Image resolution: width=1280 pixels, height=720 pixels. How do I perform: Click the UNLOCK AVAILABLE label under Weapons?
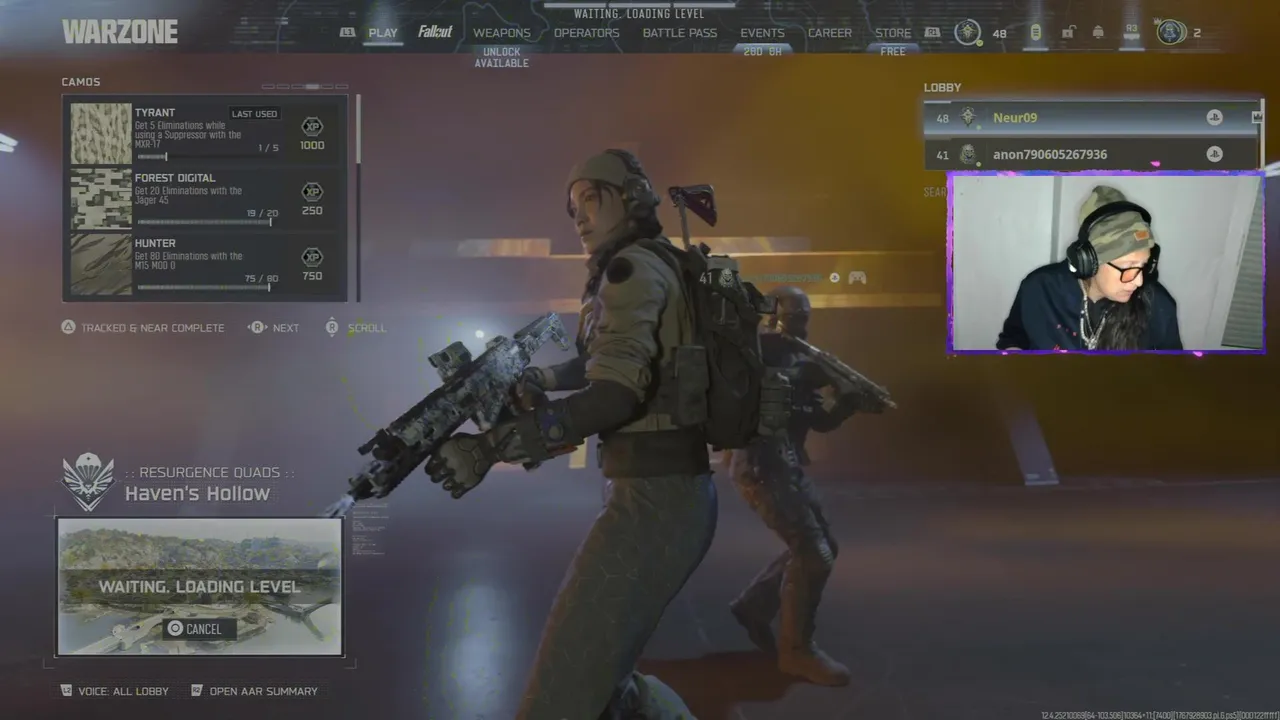coord(502,58)
